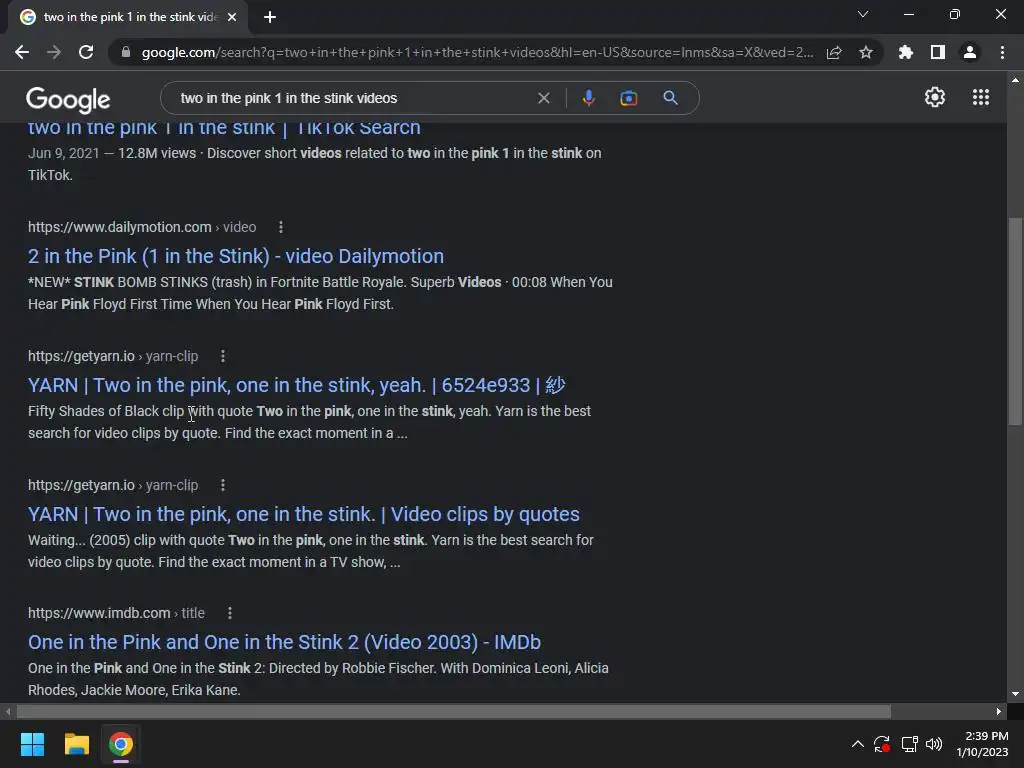Open Chrome extensions puzzle icon
1024x768 pixels.
click(x=906, y=52)
